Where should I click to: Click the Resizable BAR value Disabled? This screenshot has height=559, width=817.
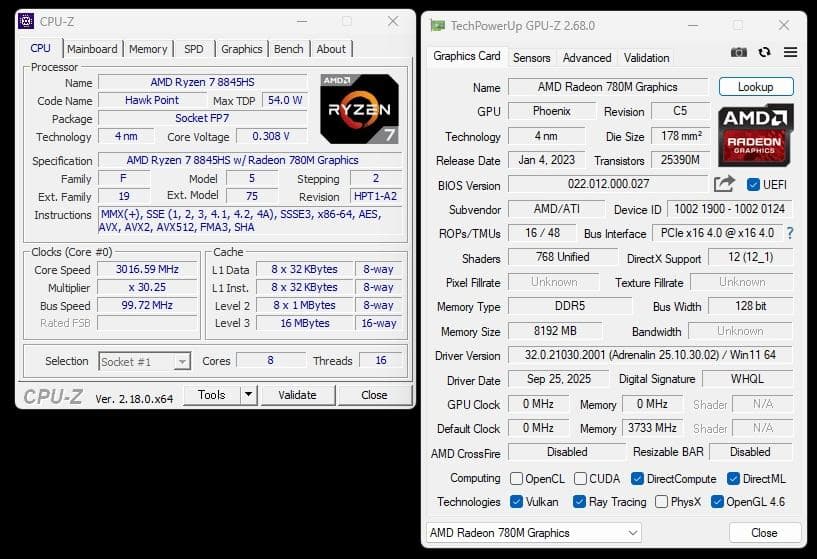coord(750,452)
